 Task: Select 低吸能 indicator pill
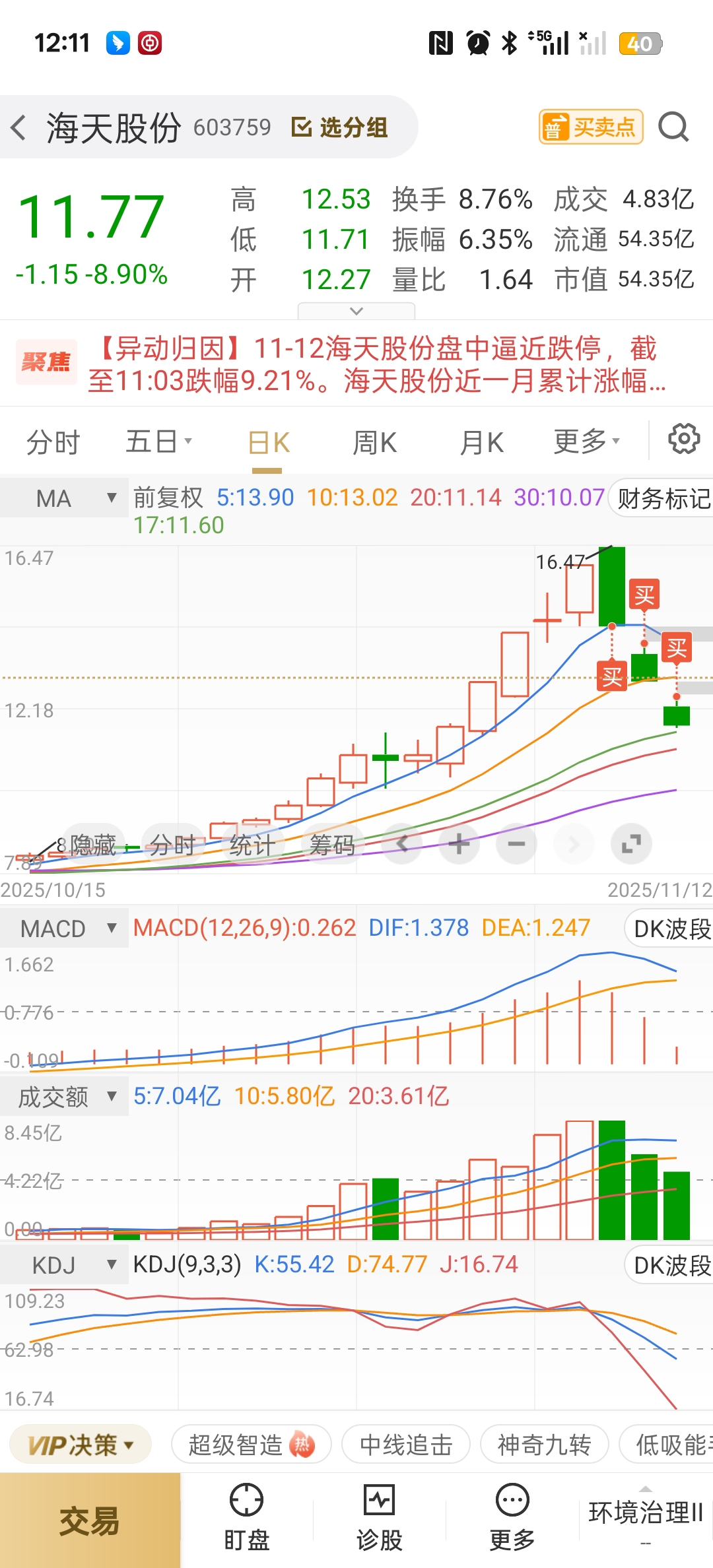point(667,1445)
